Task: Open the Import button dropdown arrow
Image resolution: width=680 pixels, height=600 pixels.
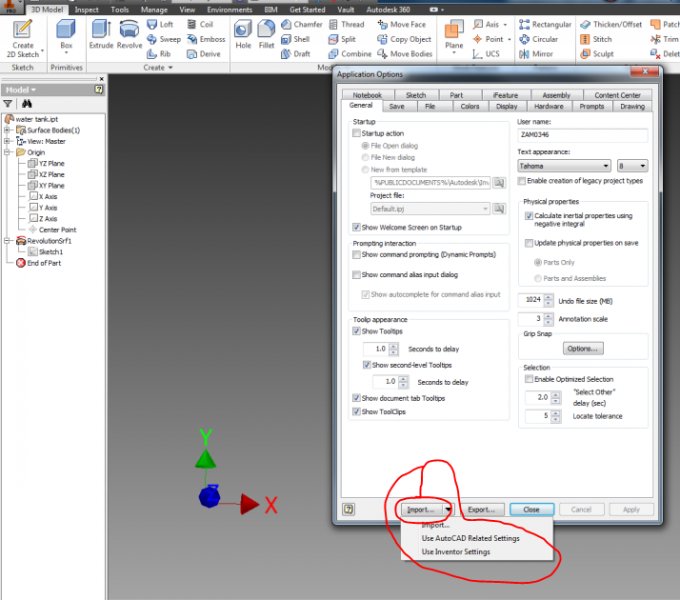Action: pos(447,509)
